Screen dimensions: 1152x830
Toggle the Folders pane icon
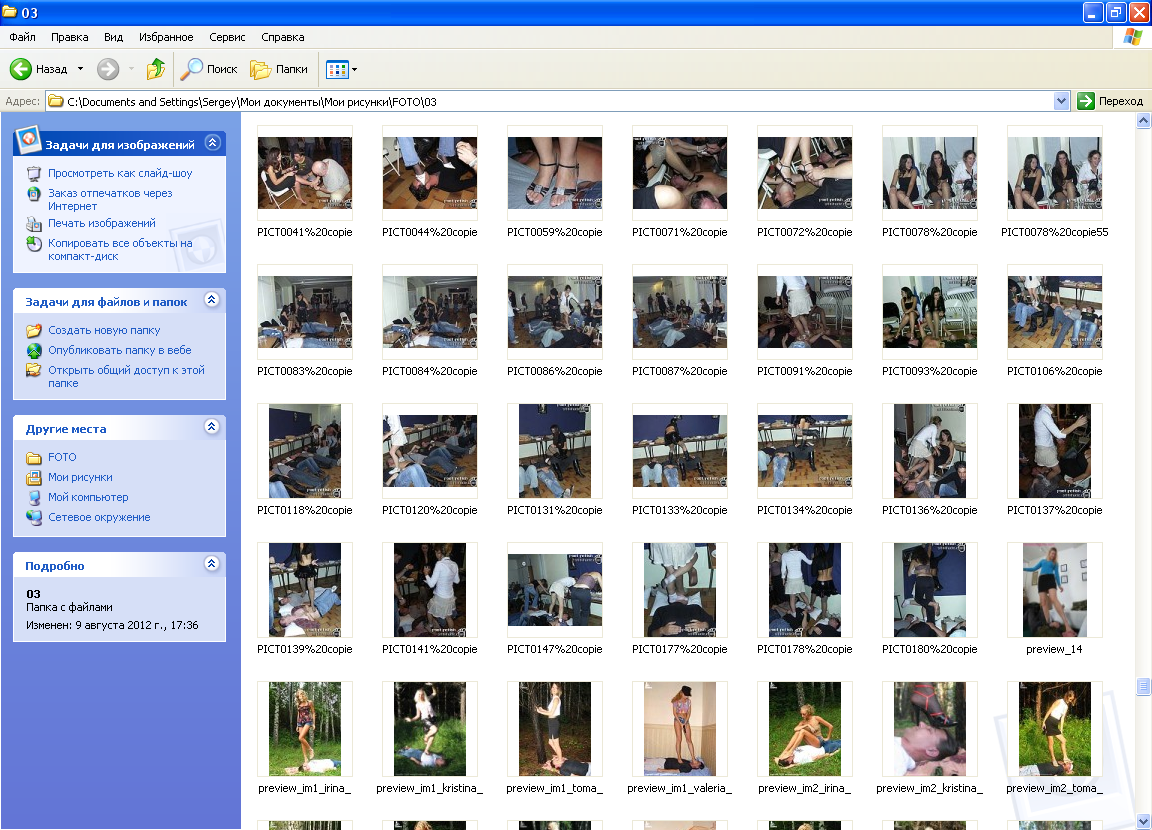260,69
